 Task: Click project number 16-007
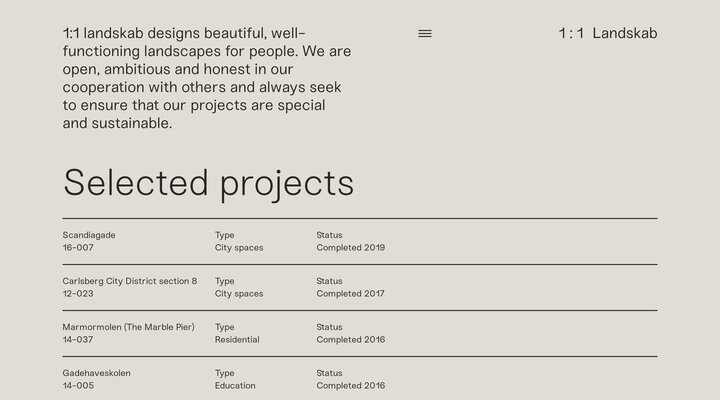pyautogui.click(x=78, y=247)
